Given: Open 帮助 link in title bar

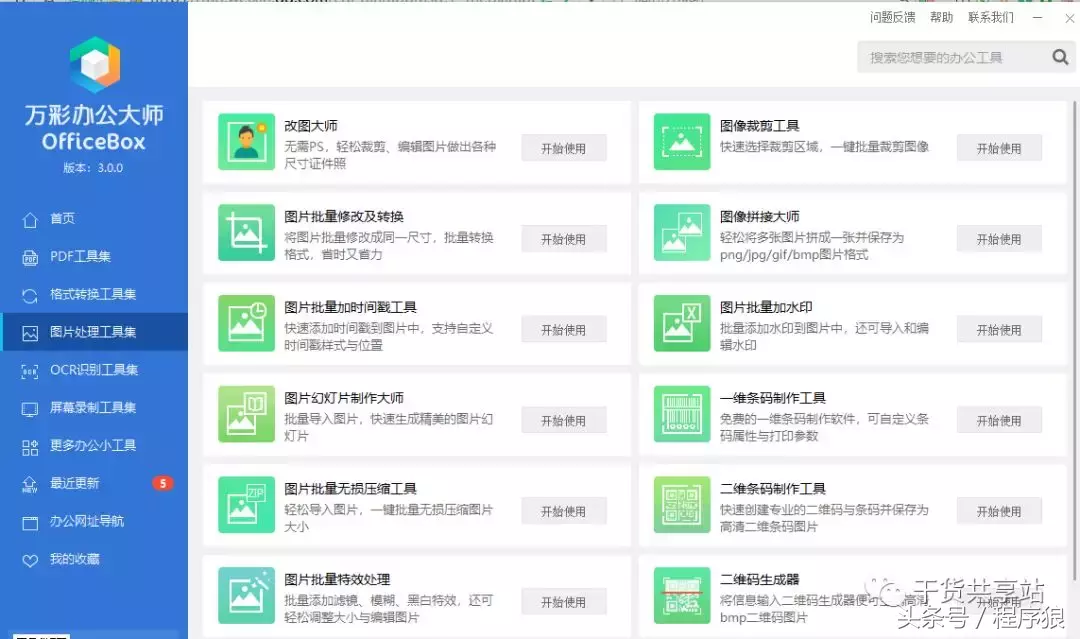Looking at the screenshot, I should [x=942, y=17].
